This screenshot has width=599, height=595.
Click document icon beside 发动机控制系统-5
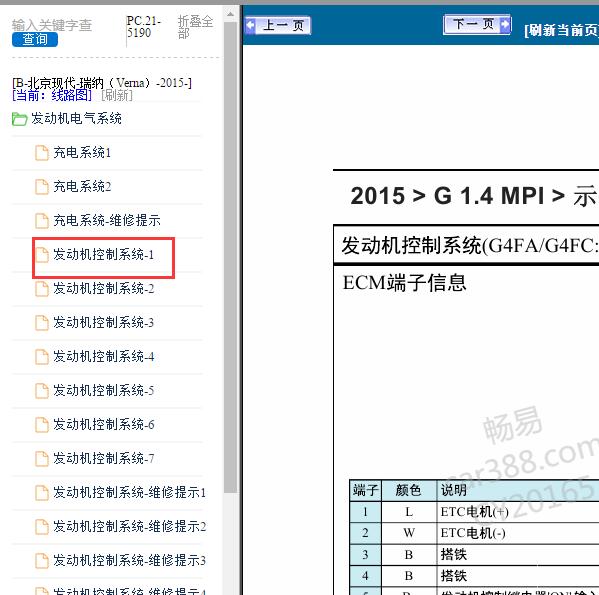click(42, 391)
